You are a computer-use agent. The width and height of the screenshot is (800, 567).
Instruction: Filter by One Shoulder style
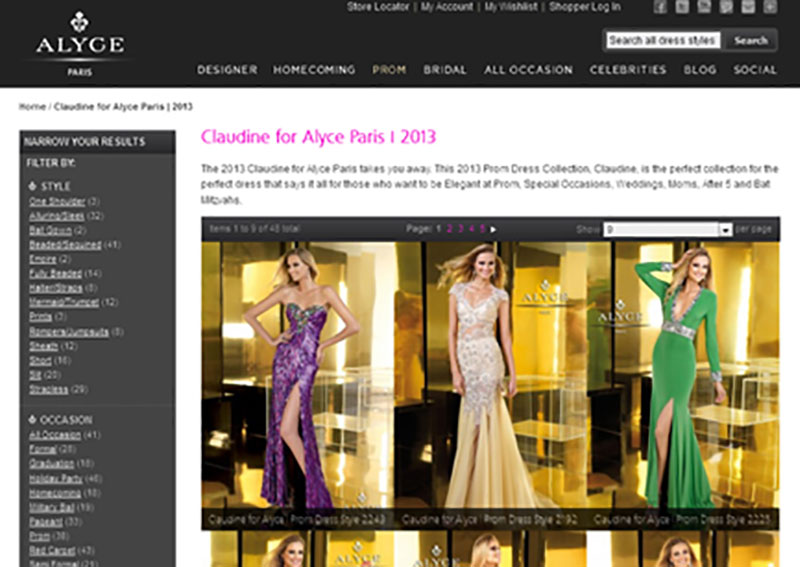(57, 201)
